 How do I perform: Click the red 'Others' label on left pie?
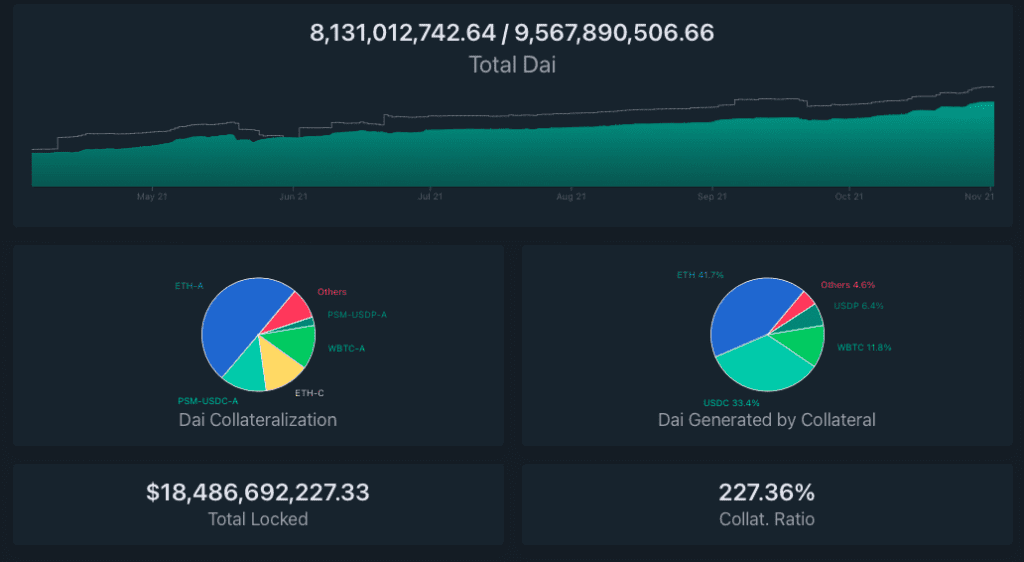click(x=332, y=292)
